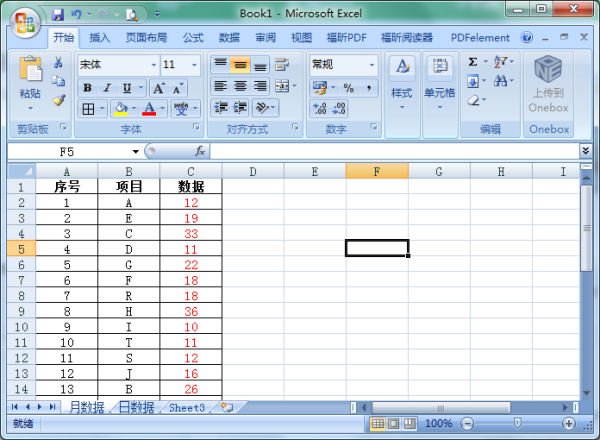Apply percent style
600x440 pixels.
(x=349, y=88)
